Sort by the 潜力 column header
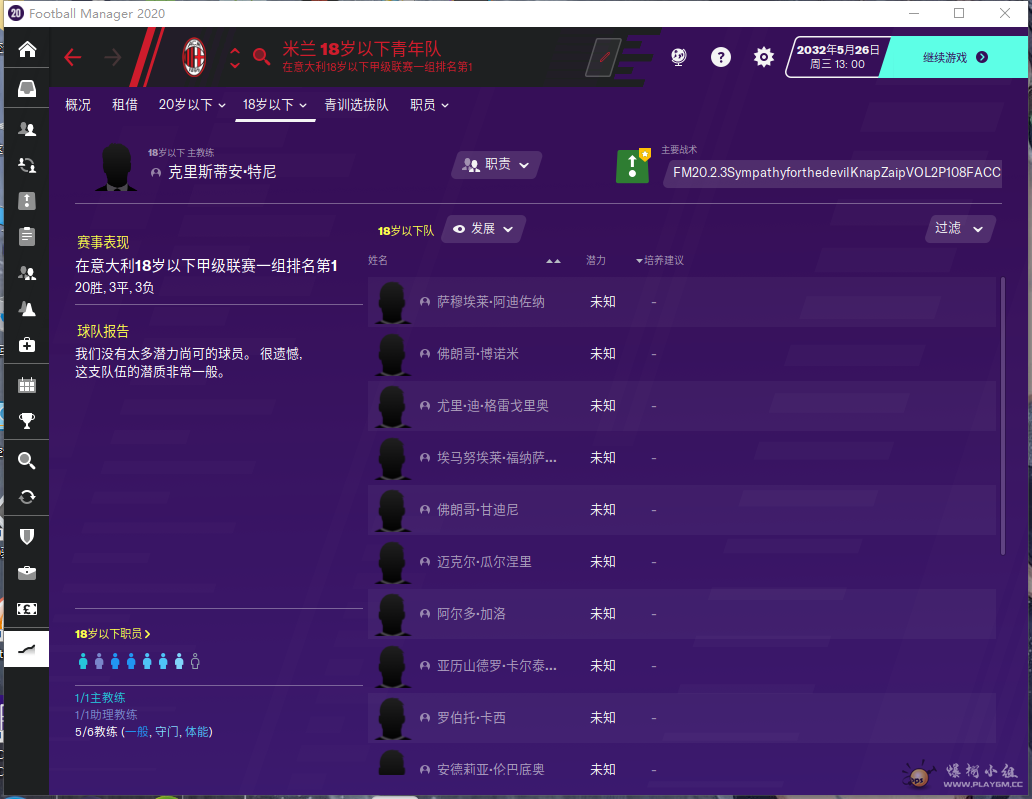This screenshot has width=1032, height=799. tap(596, 261)
